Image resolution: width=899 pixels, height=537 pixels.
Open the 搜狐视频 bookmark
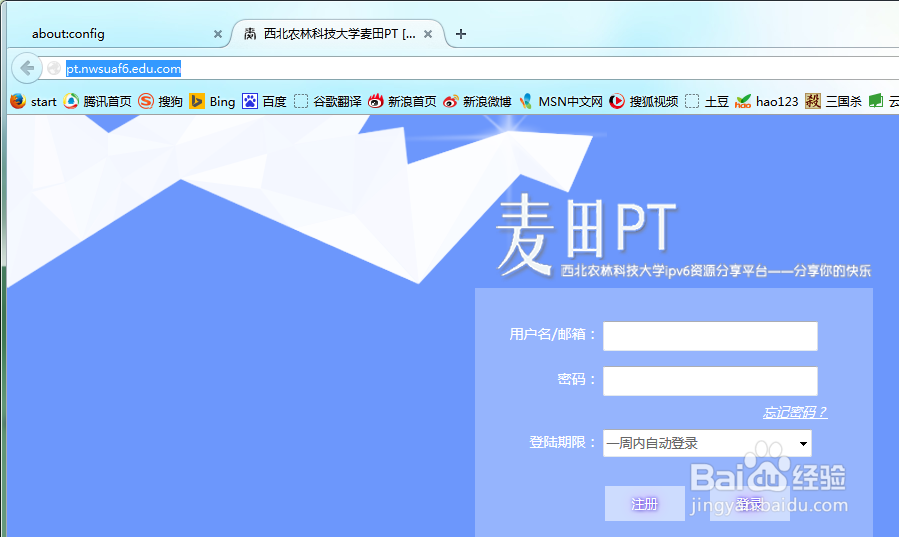point(643,101)
